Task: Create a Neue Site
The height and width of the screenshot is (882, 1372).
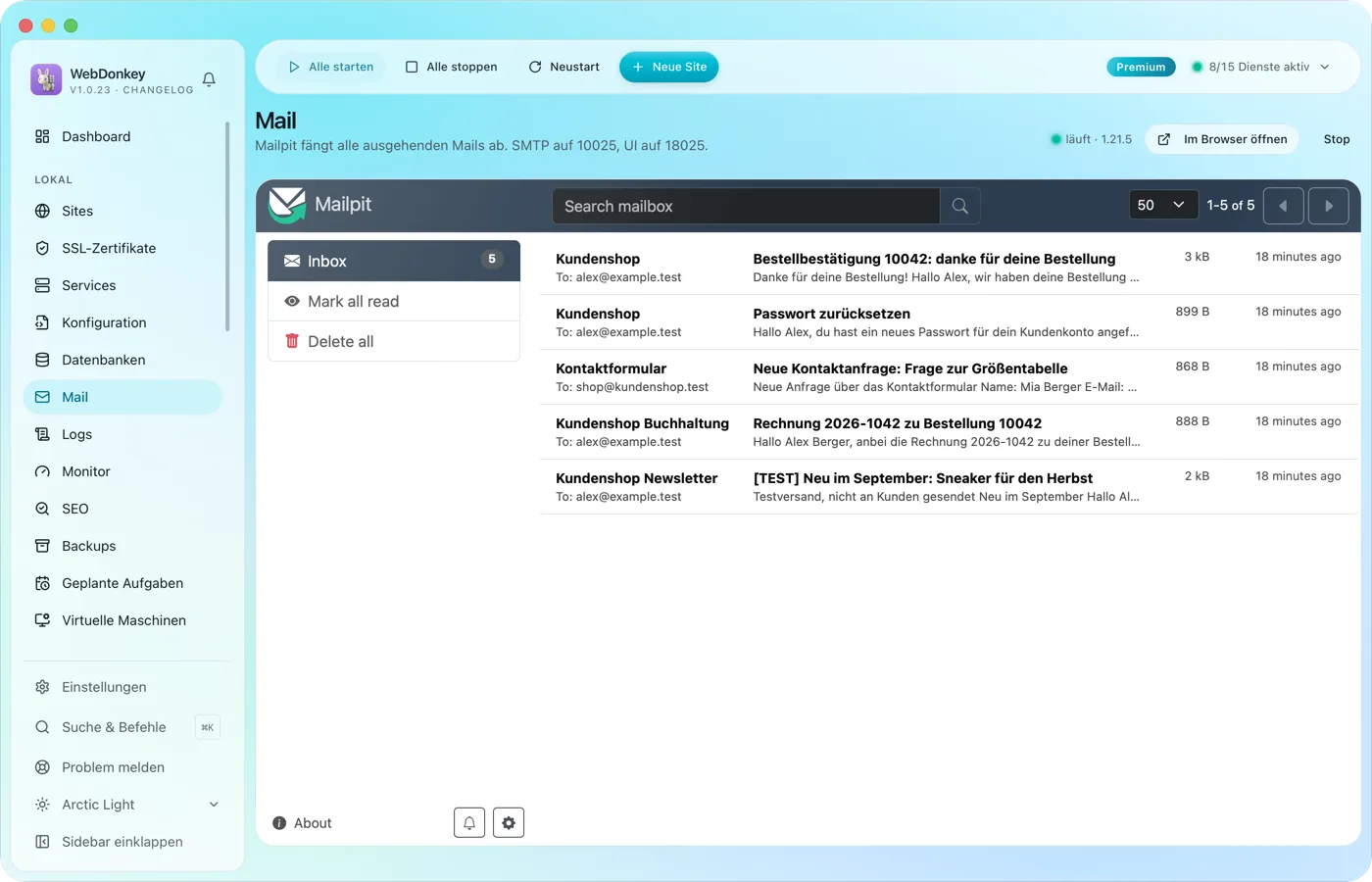Action: pos(669,67)
